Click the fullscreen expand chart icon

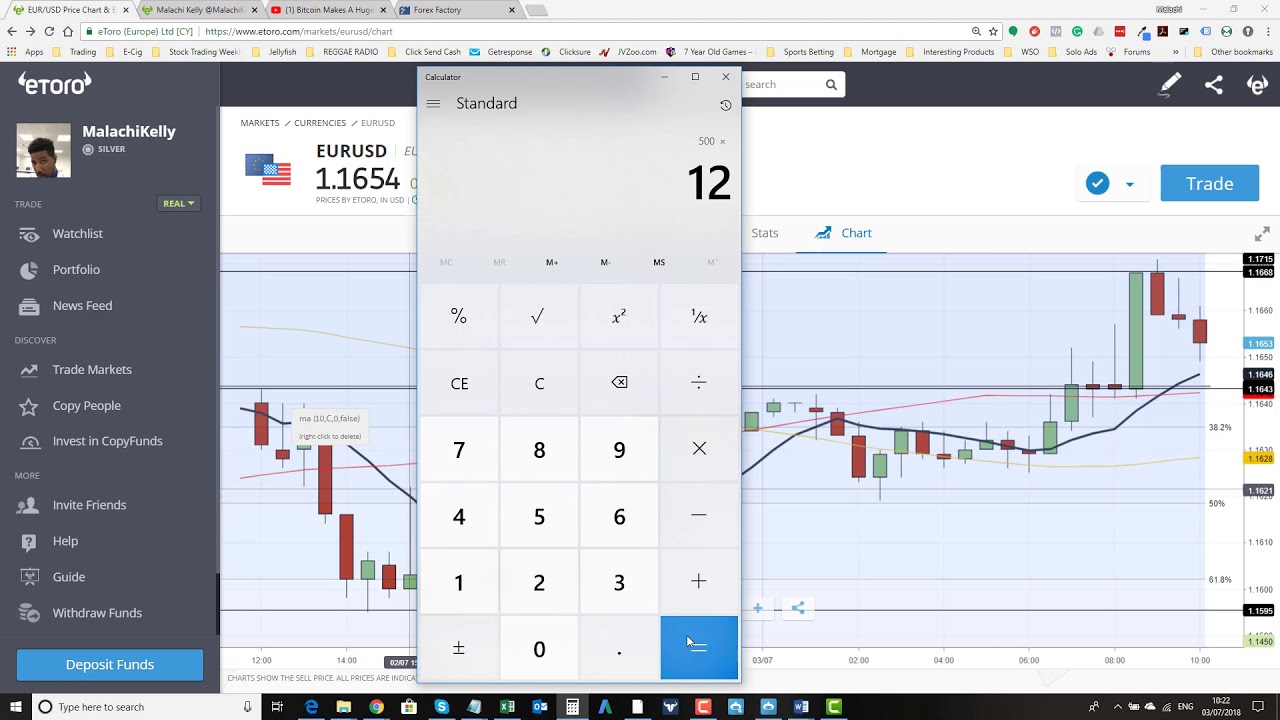pyautogui.click(x=1262, y=234)
